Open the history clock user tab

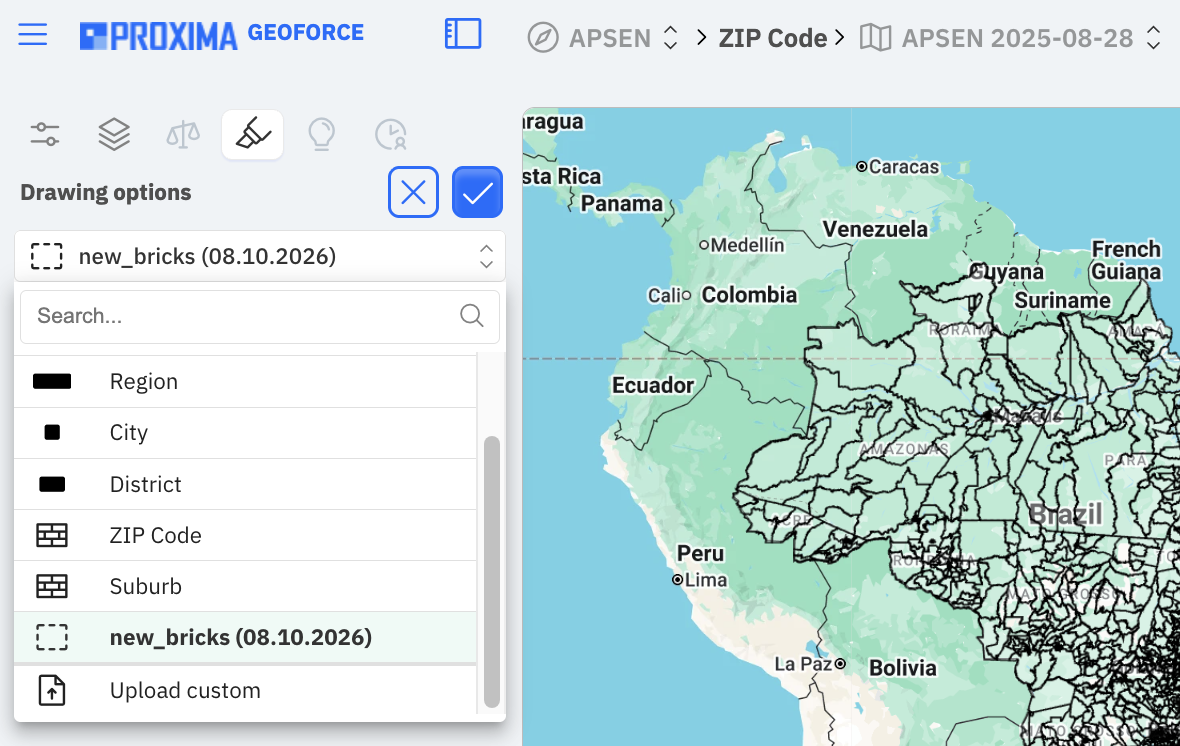coord(391,135)
